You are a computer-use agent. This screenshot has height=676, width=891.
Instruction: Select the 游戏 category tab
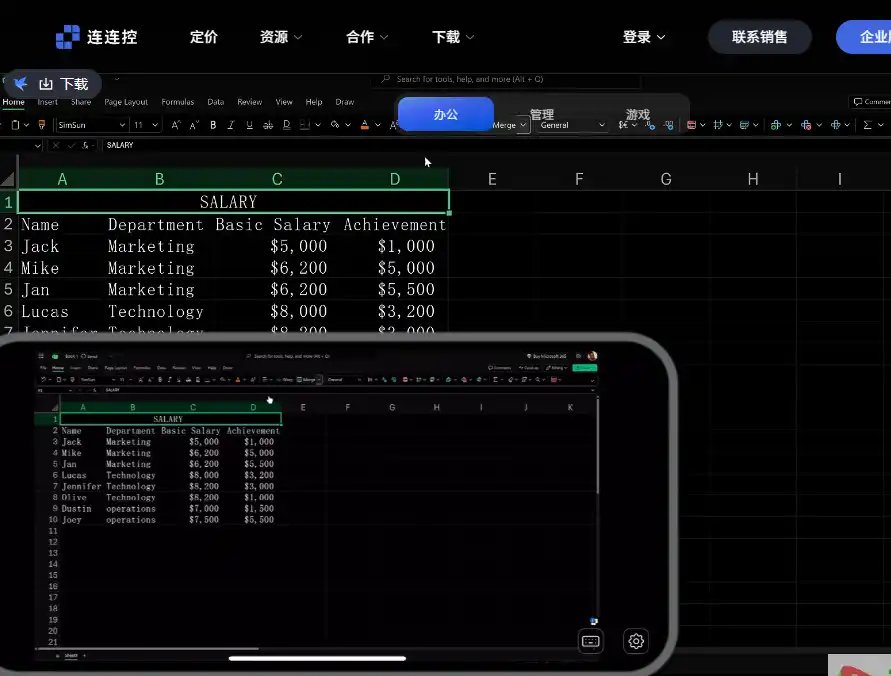(x=638, y=114)
